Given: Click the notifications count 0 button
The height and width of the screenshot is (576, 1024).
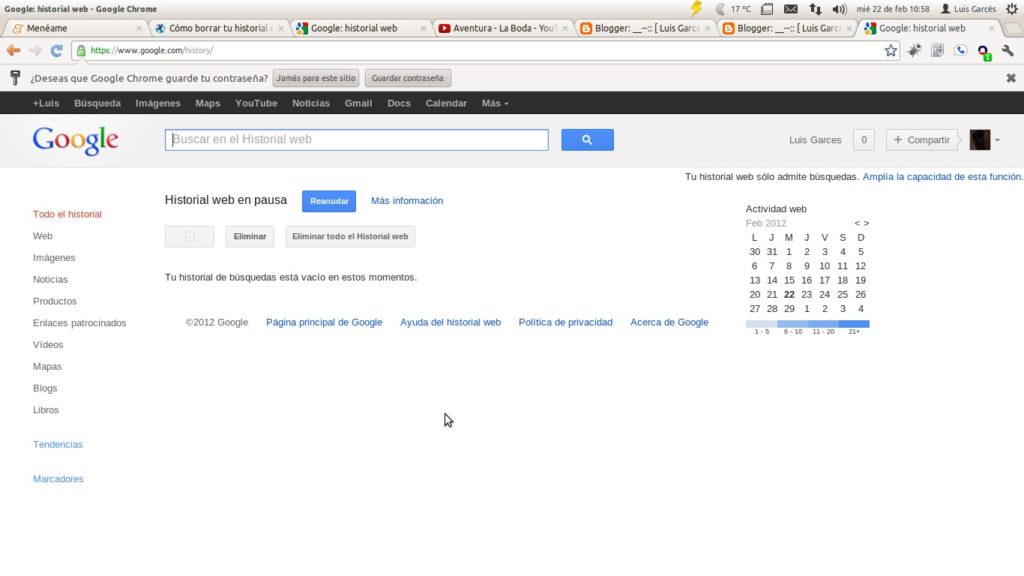Looking at the screenshot, I should pos(863,140).
